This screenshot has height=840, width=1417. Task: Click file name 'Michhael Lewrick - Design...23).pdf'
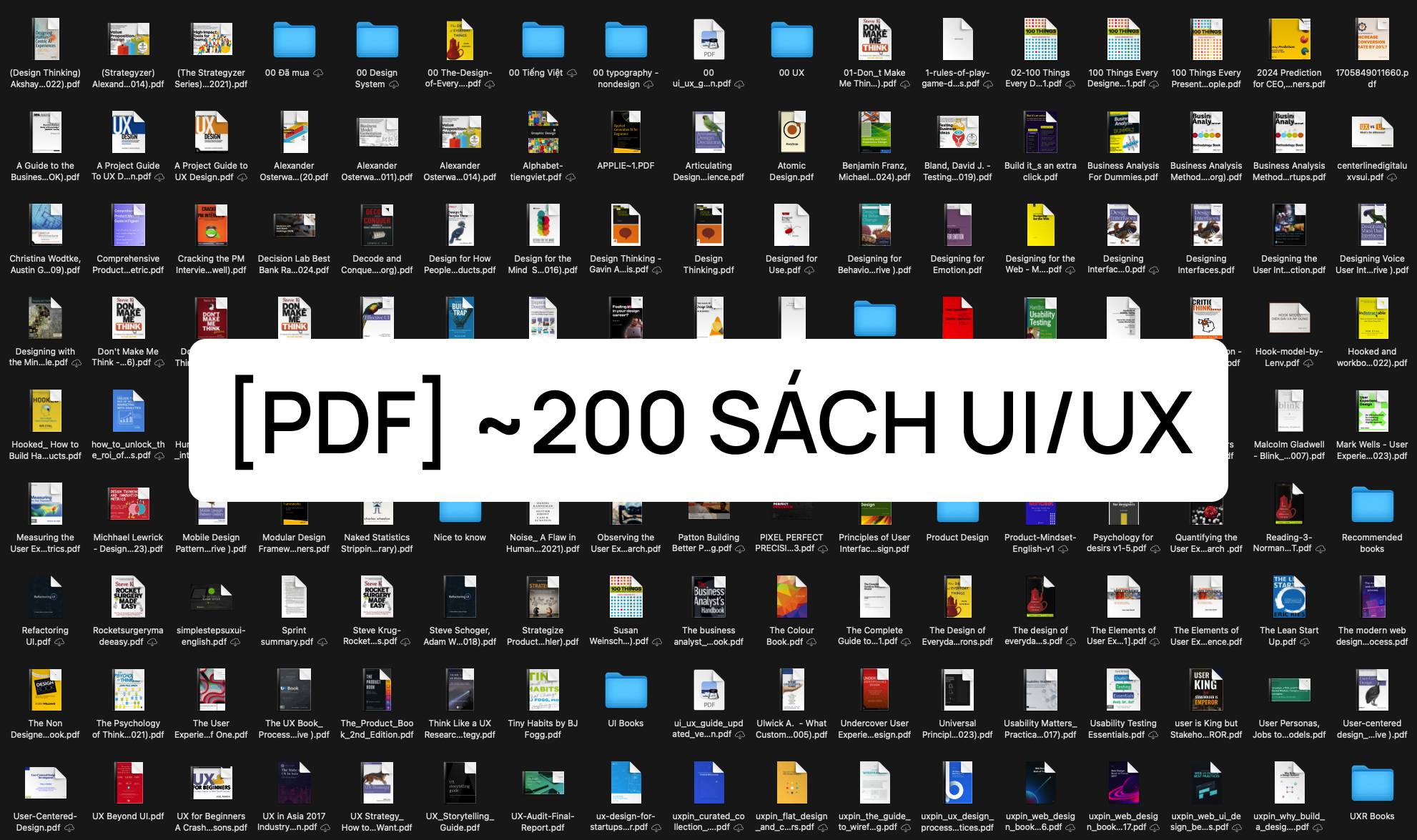[129, 543]
